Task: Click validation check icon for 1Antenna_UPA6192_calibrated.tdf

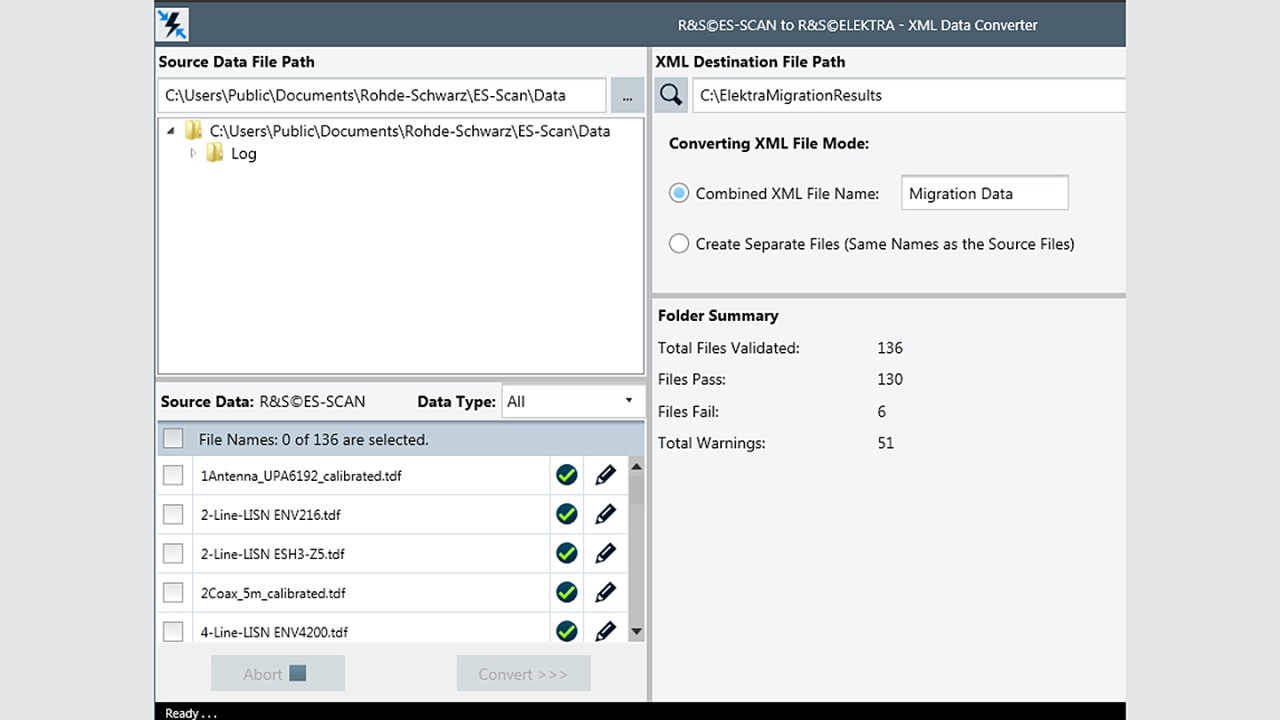Action: click(x=567, y=475)
